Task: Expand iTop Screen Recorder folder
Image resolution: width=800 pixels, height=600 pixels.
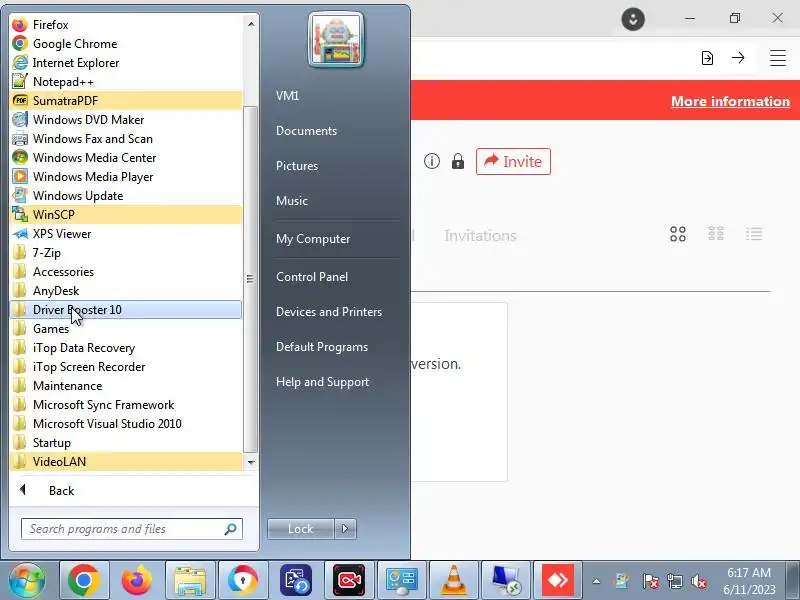Action: click(126, 366)
